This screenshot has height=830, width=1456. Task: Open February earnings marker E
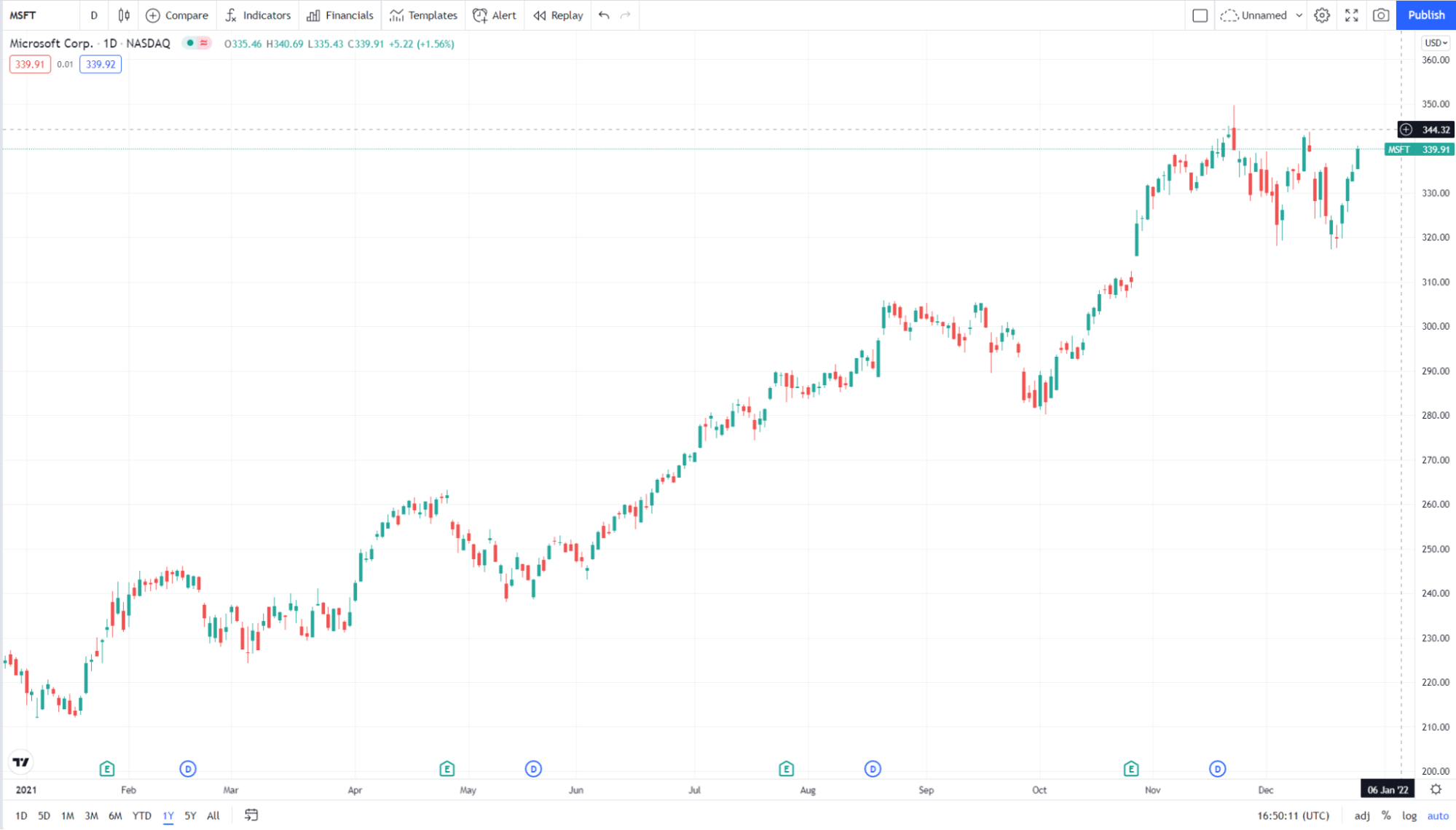107,769
